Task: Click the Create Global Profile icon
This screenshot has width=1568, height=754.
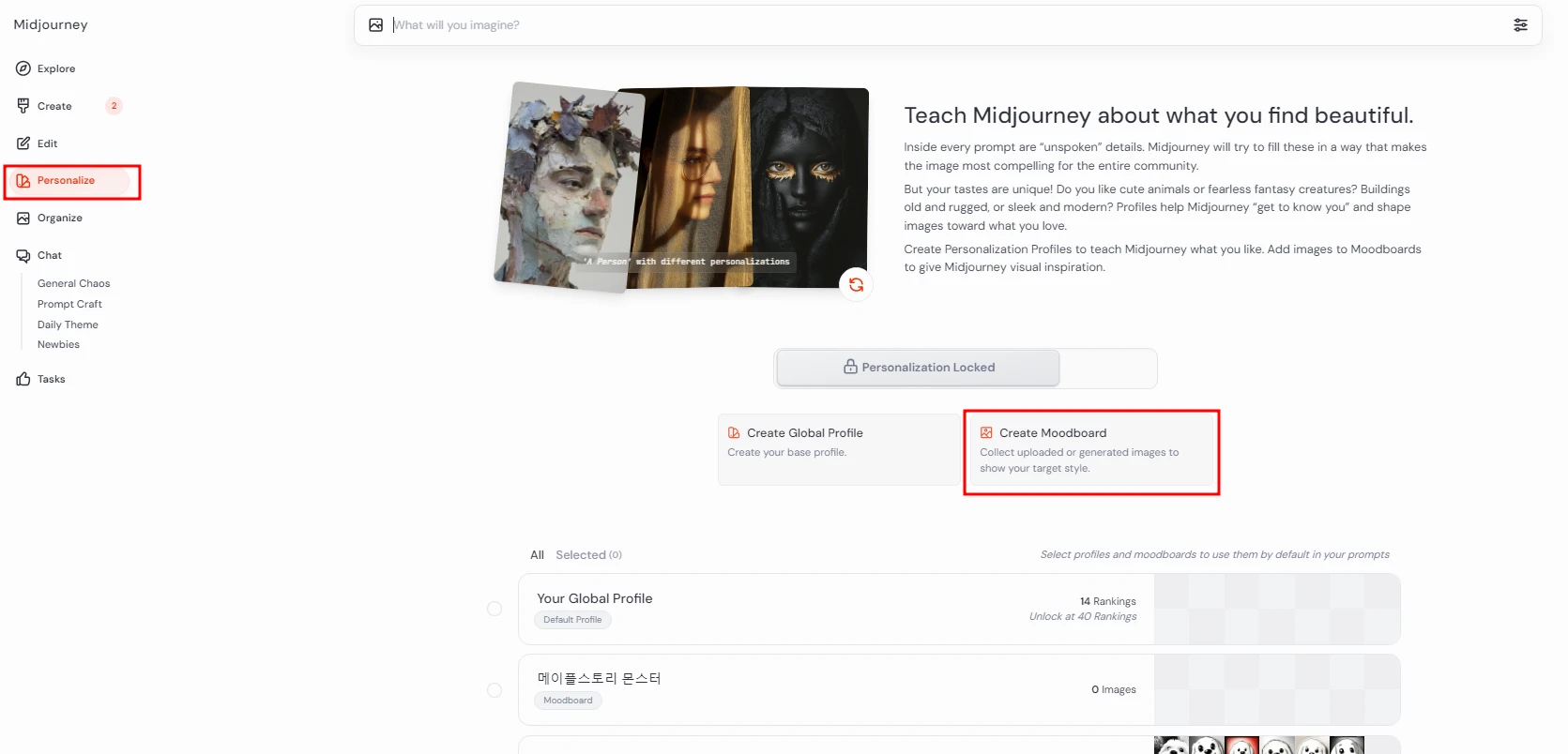Action: (x=734, y=432)
